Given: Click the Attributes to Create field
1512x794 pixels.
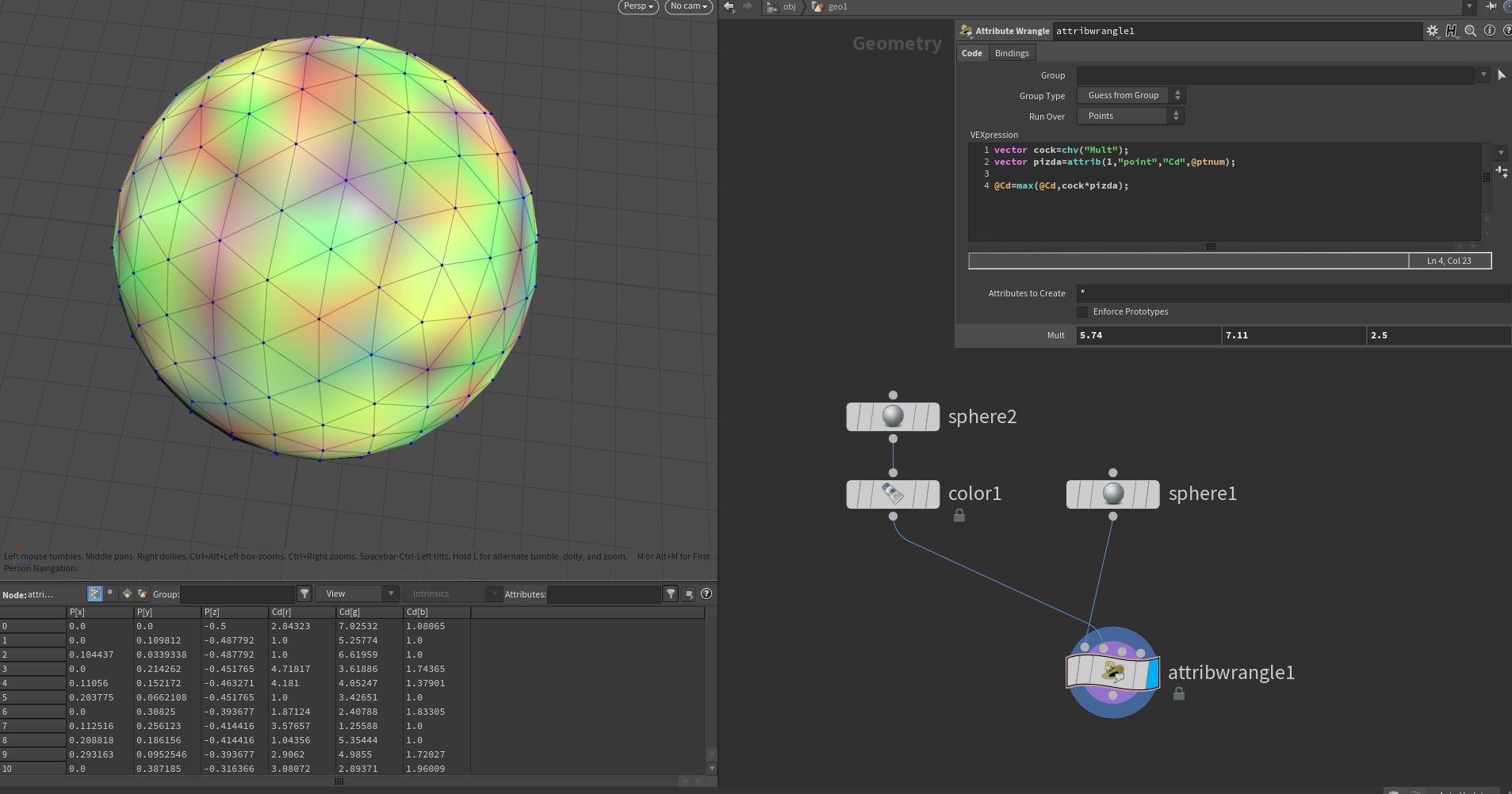Looking at the screenshot, I should tap(1294, 293).
